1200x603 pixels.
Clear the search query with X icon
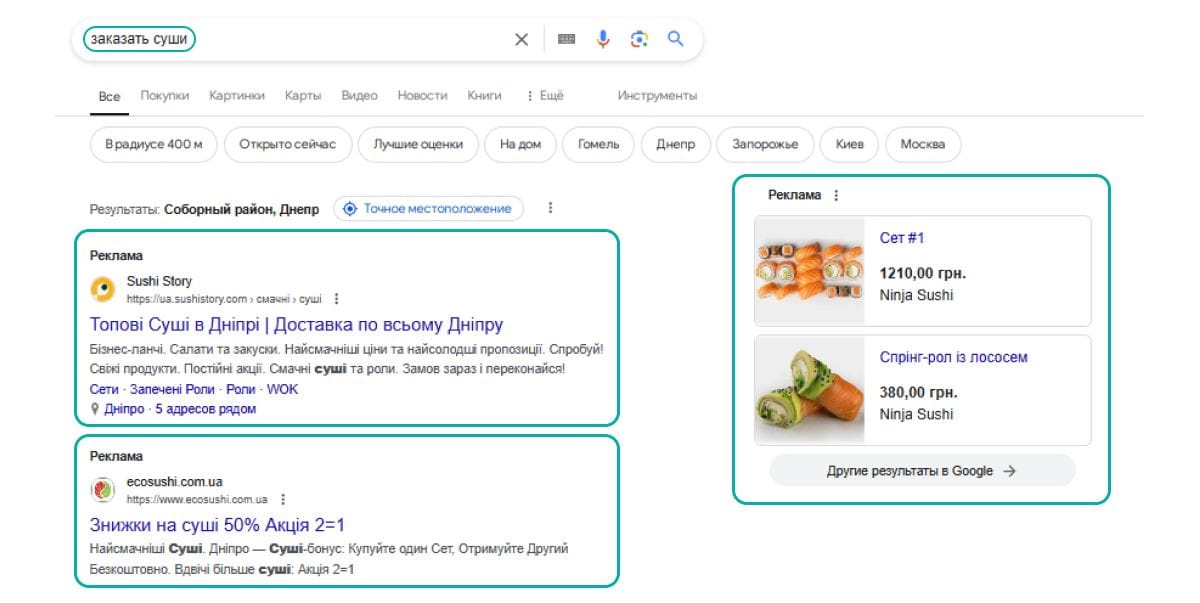521,40
